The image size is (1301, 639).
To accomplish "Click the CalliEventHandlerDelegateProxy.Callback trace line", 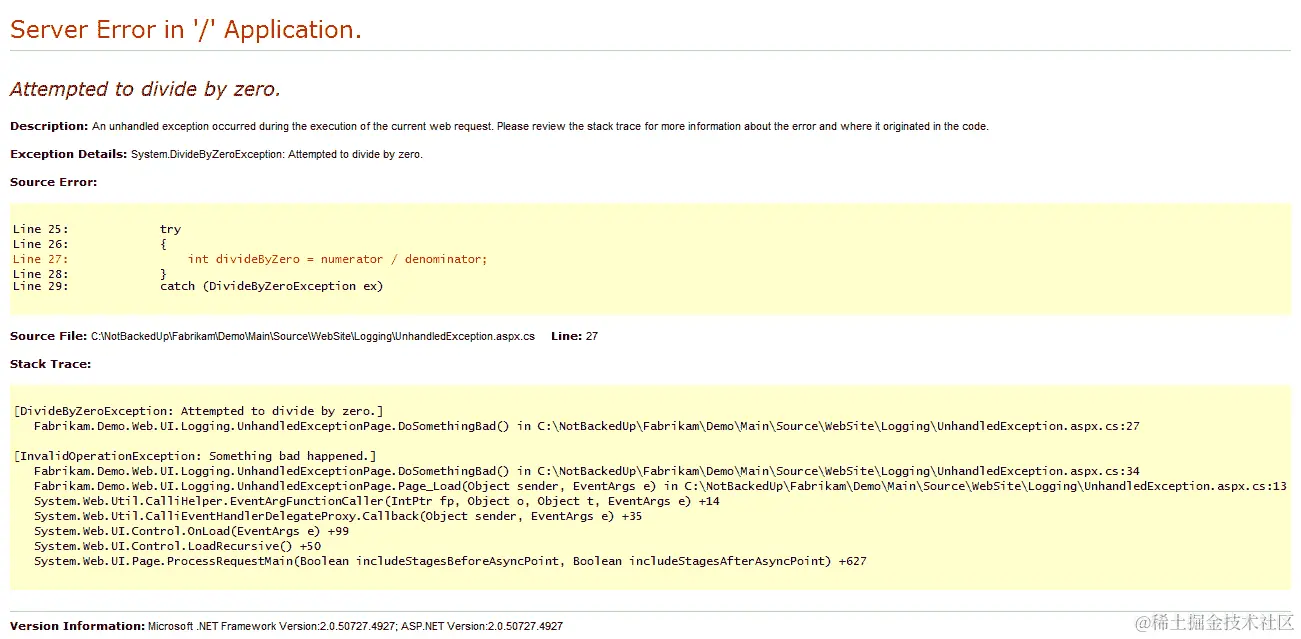I will coord(338,516).
